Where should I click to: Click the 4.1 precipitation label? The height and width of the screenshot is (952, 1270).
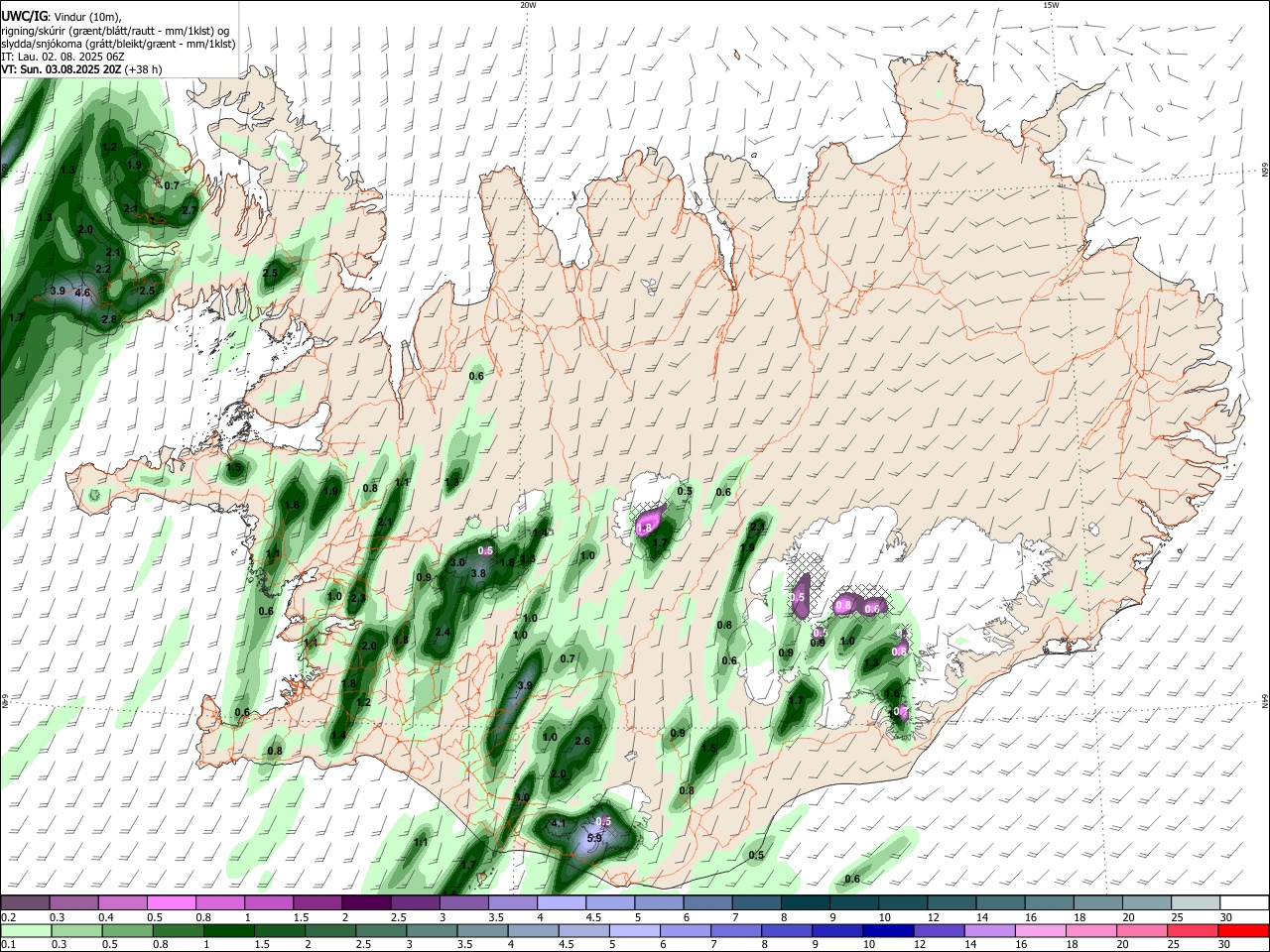(558, 823)
